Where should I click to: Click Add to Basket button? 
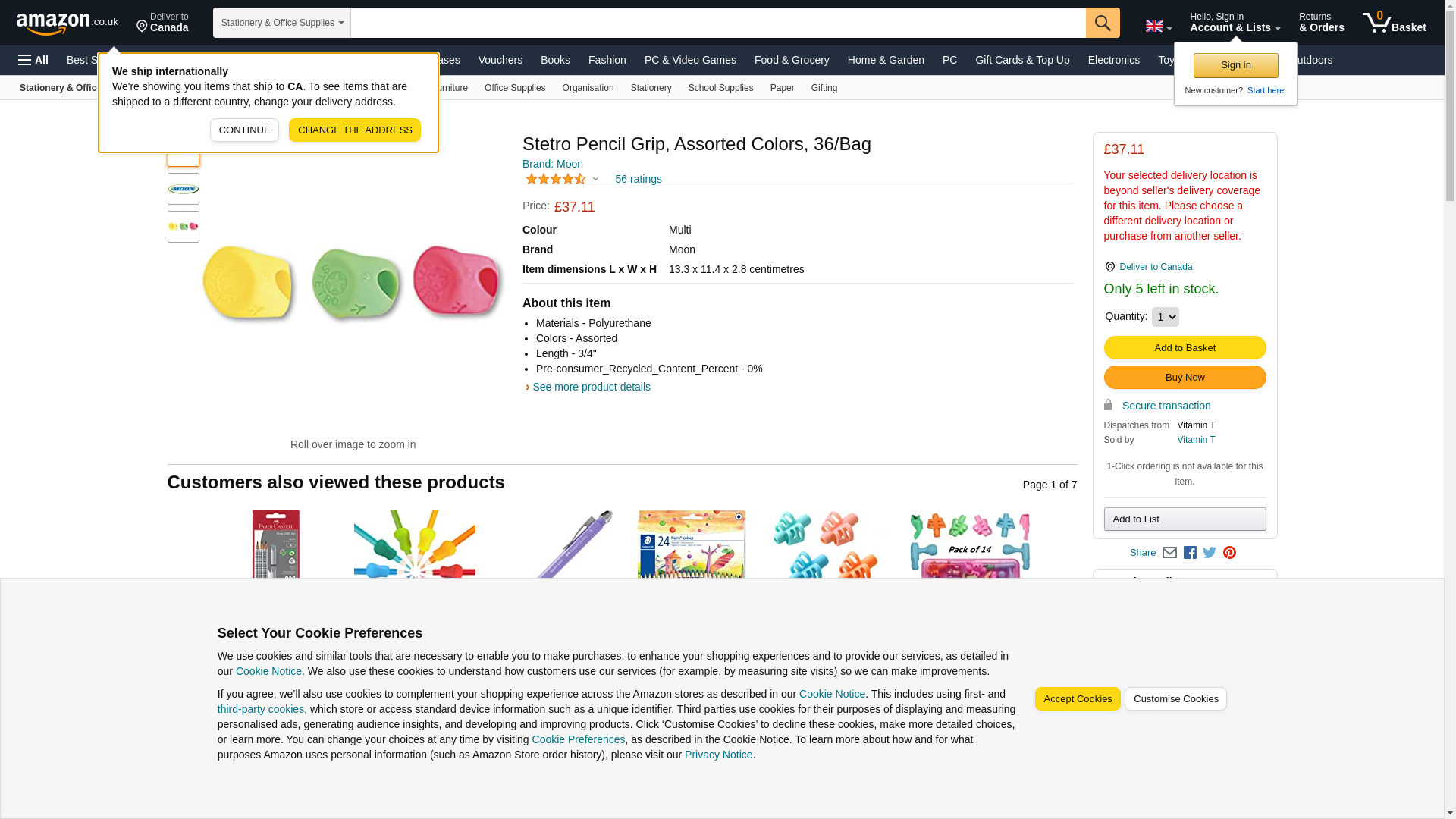(1185, 348)
